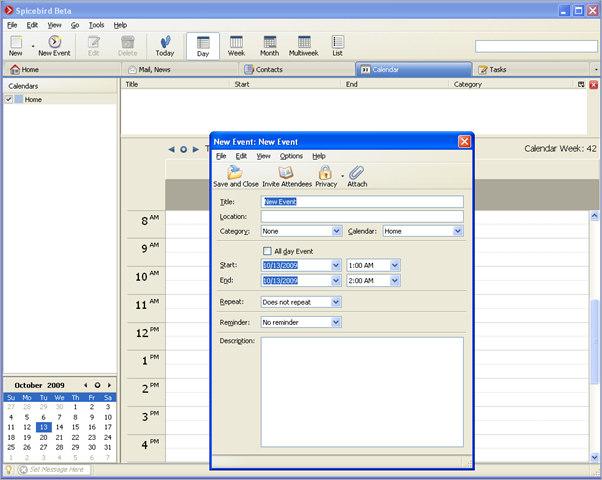Enable the All day Event checkbox
Screen dimensions: 602x480
tap(267, 251)
